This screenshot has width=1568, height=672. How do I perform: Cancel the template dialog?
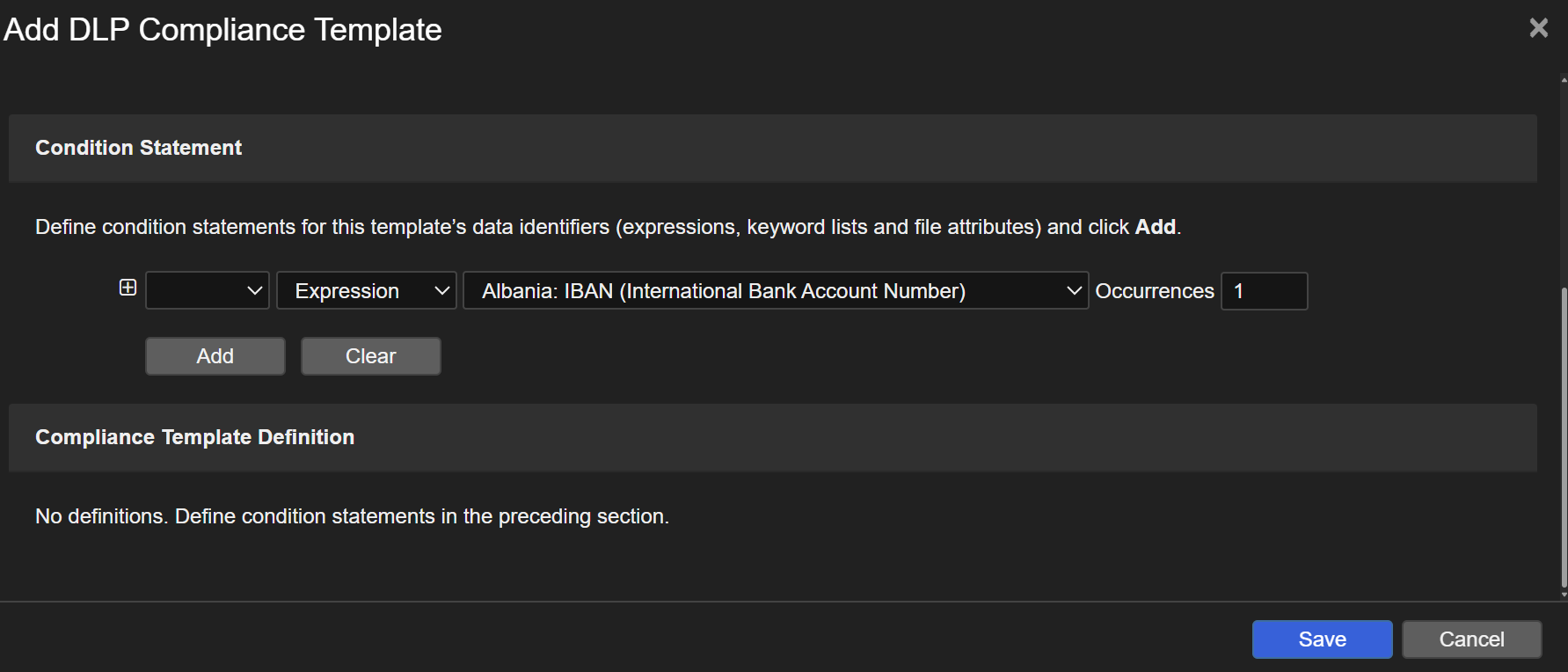pyautogui.click(x=1471, y=639)
